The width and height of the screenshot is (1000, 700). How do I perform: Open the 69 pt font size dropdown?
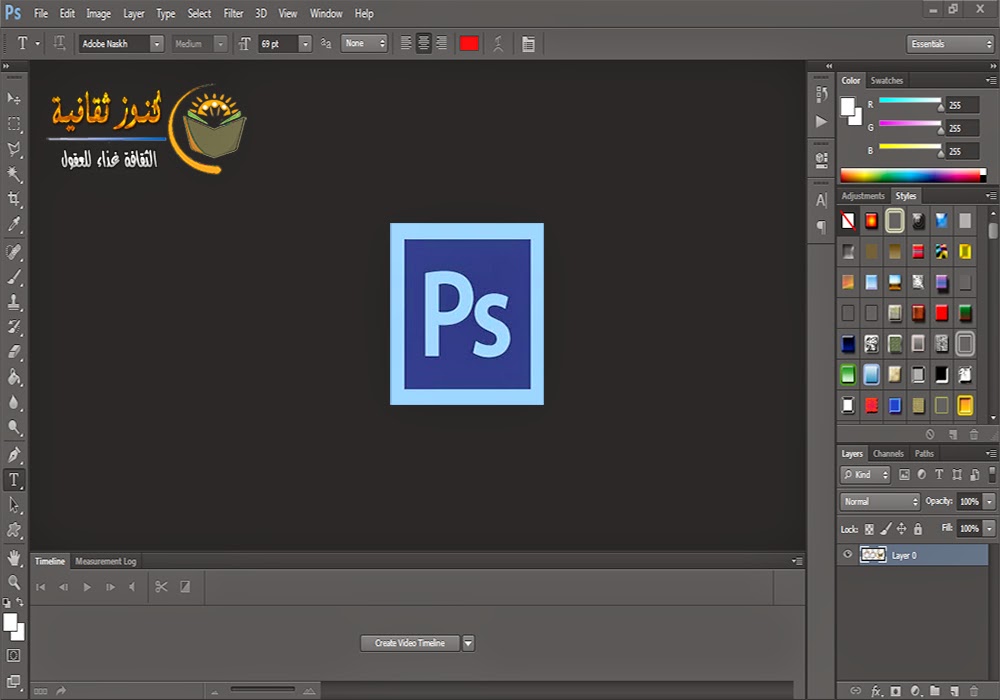click(x=305, y=43)
